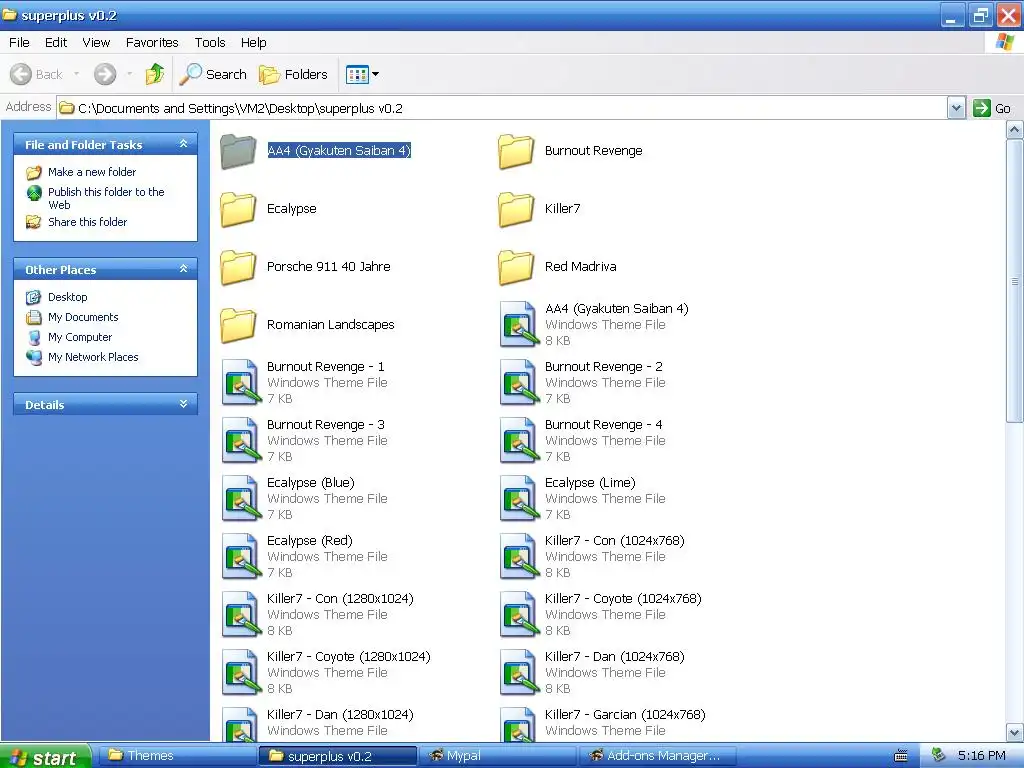Open the Edit menu
This screenshot has height=768, width=1024.
pyautogui.click(x=56, y=42)
